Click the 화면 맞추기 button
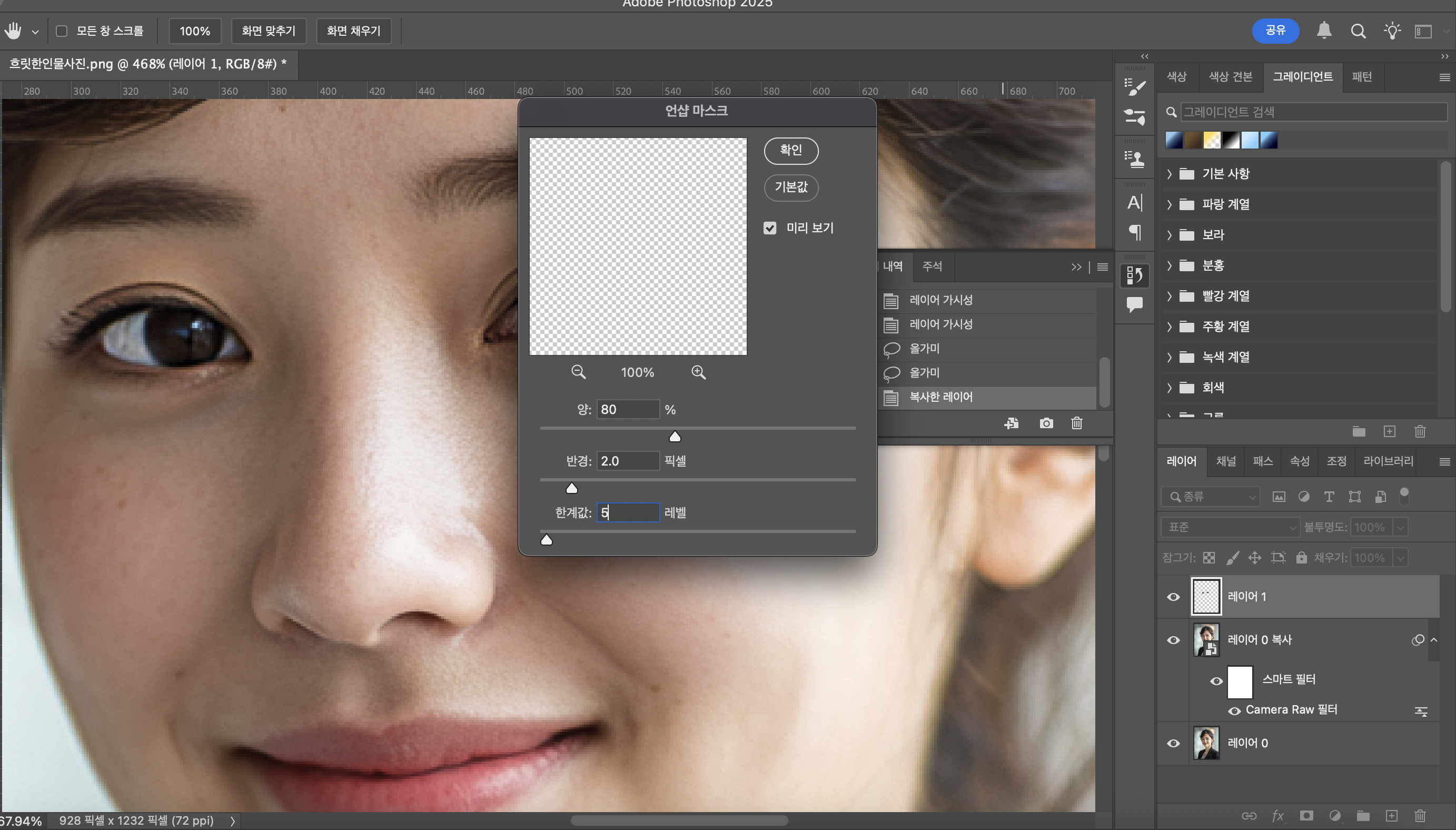 pyautogui.click(x=269, y=31)
